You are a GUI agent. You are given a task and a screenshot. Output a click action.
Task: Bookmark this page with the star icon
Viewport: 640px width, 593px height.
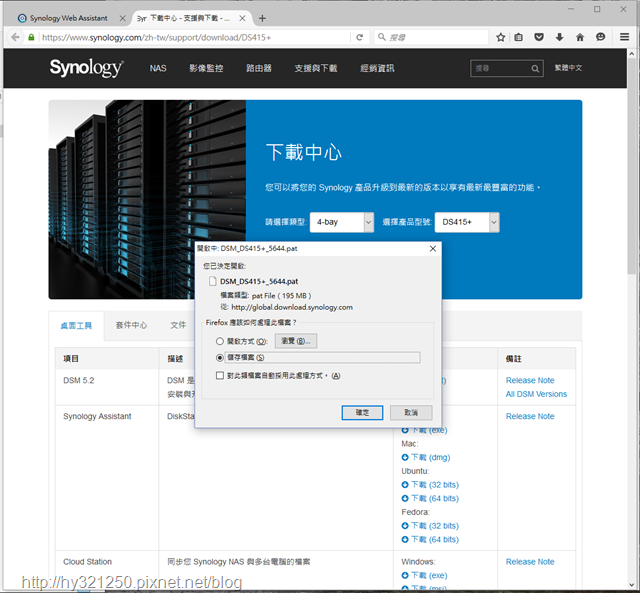click(x=500, y=37)
